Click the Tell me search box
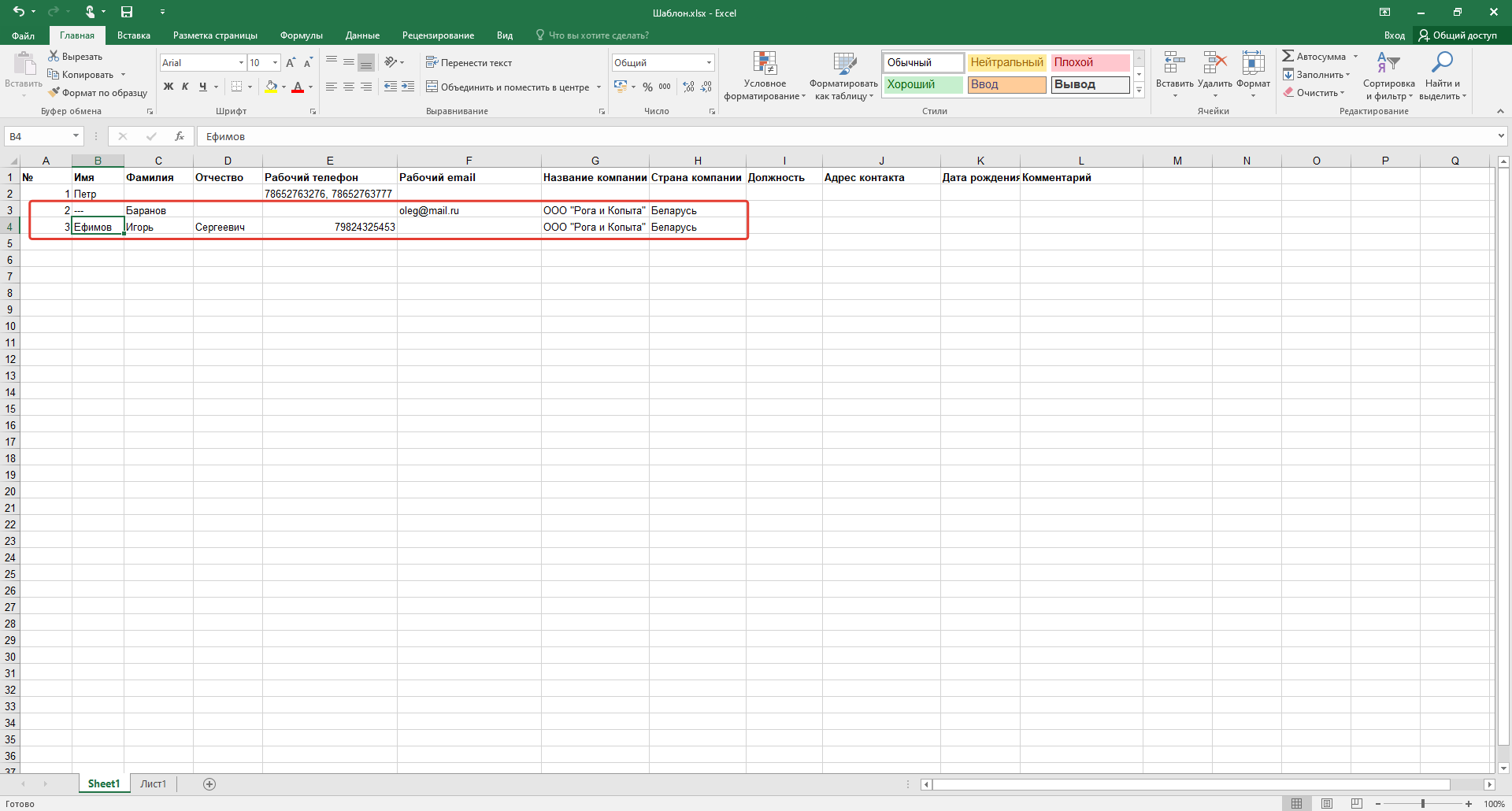The width and height of the screenshot is (1512, 811). [592, 35]
